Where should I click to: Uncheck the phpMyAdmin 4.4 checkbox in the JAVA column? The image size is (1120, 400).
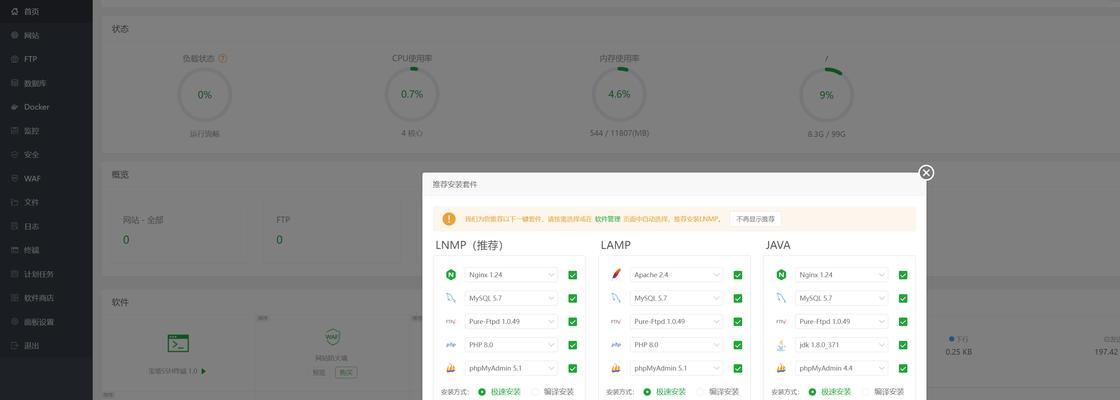903,369
